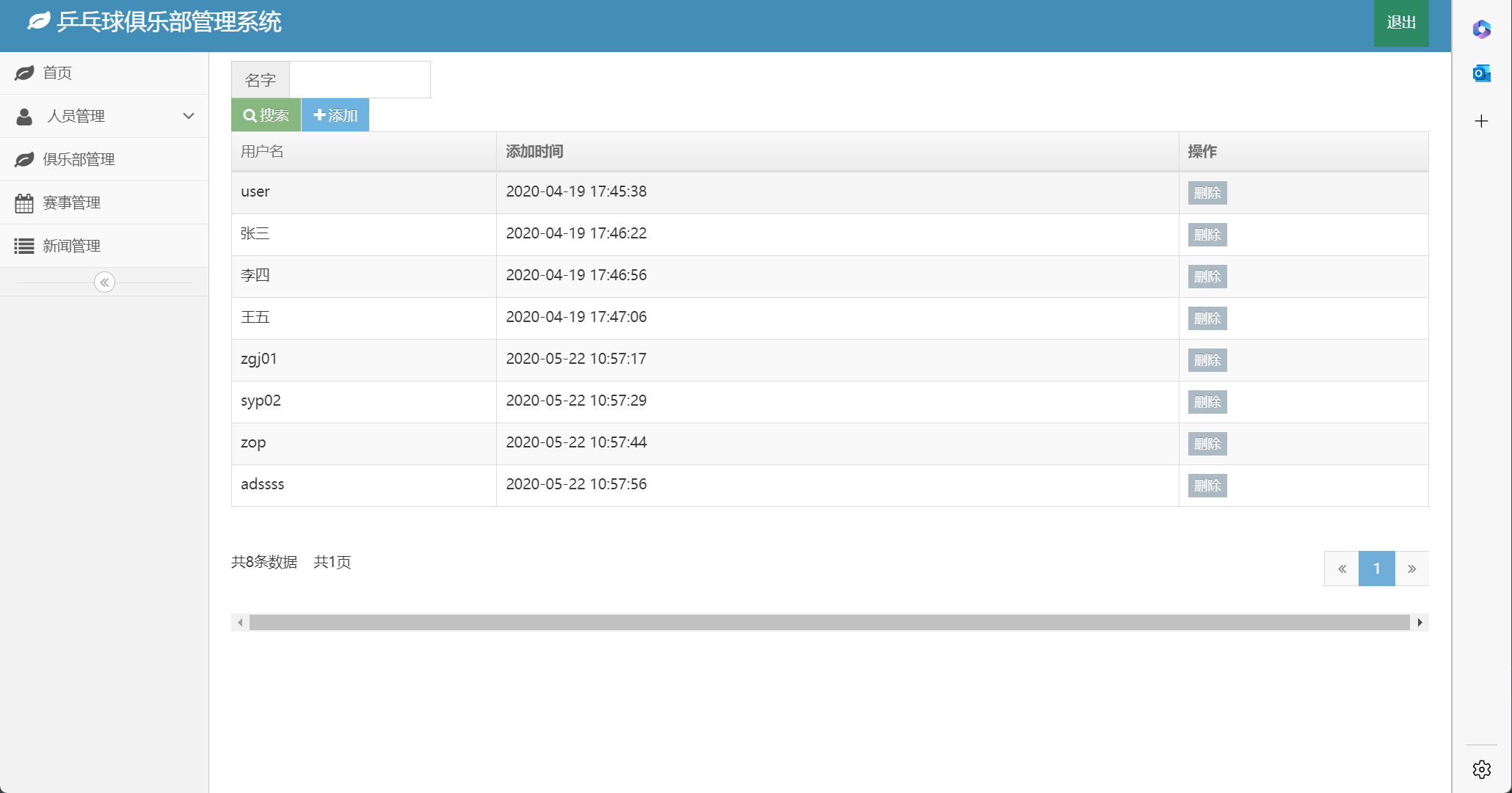Viewport: 1512px width, 793px height.
Task: Click the calendar icon beside 赛事管理
Action: point(24,203)
